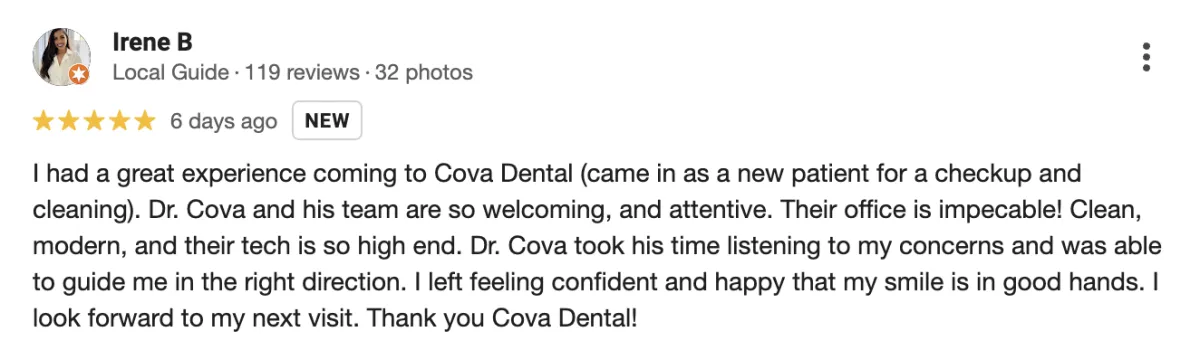Click the fourth rating star
Screen dimensions: 1200x360
(119, 121)
